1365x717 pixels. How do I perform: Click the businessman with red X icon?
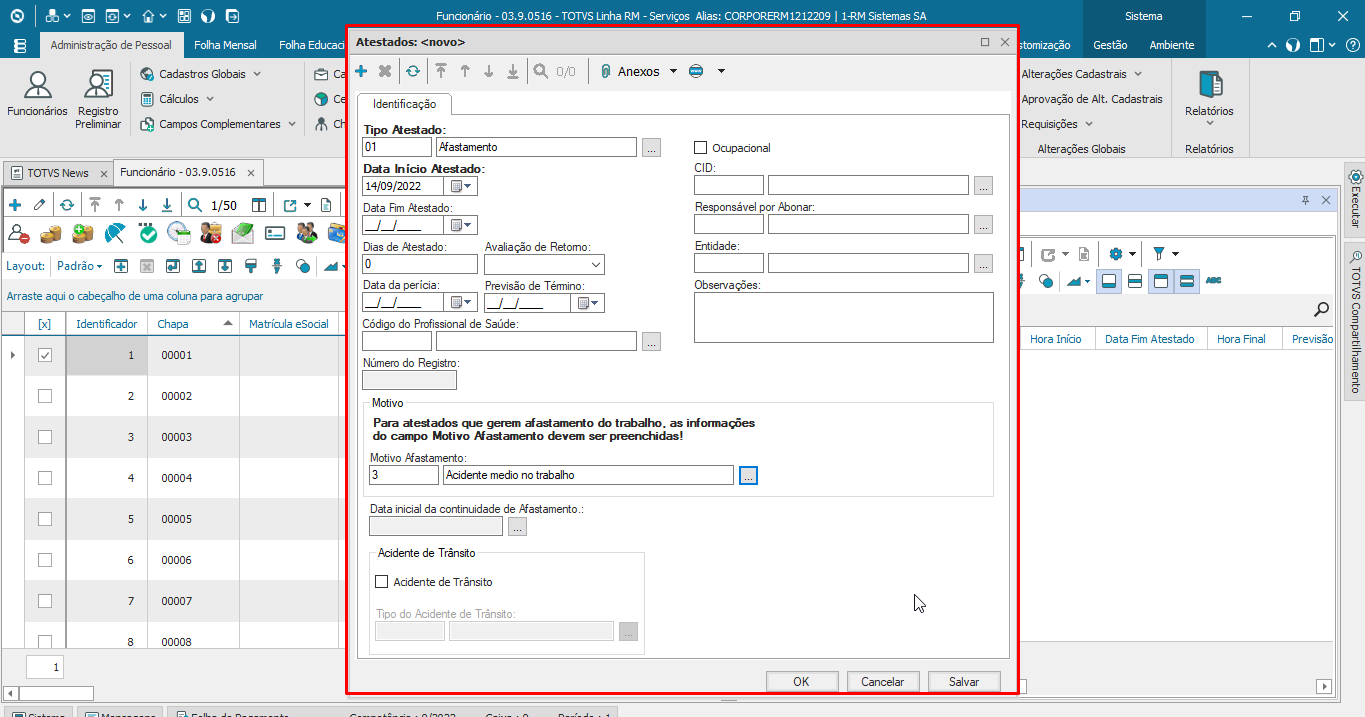coord(210,233)
